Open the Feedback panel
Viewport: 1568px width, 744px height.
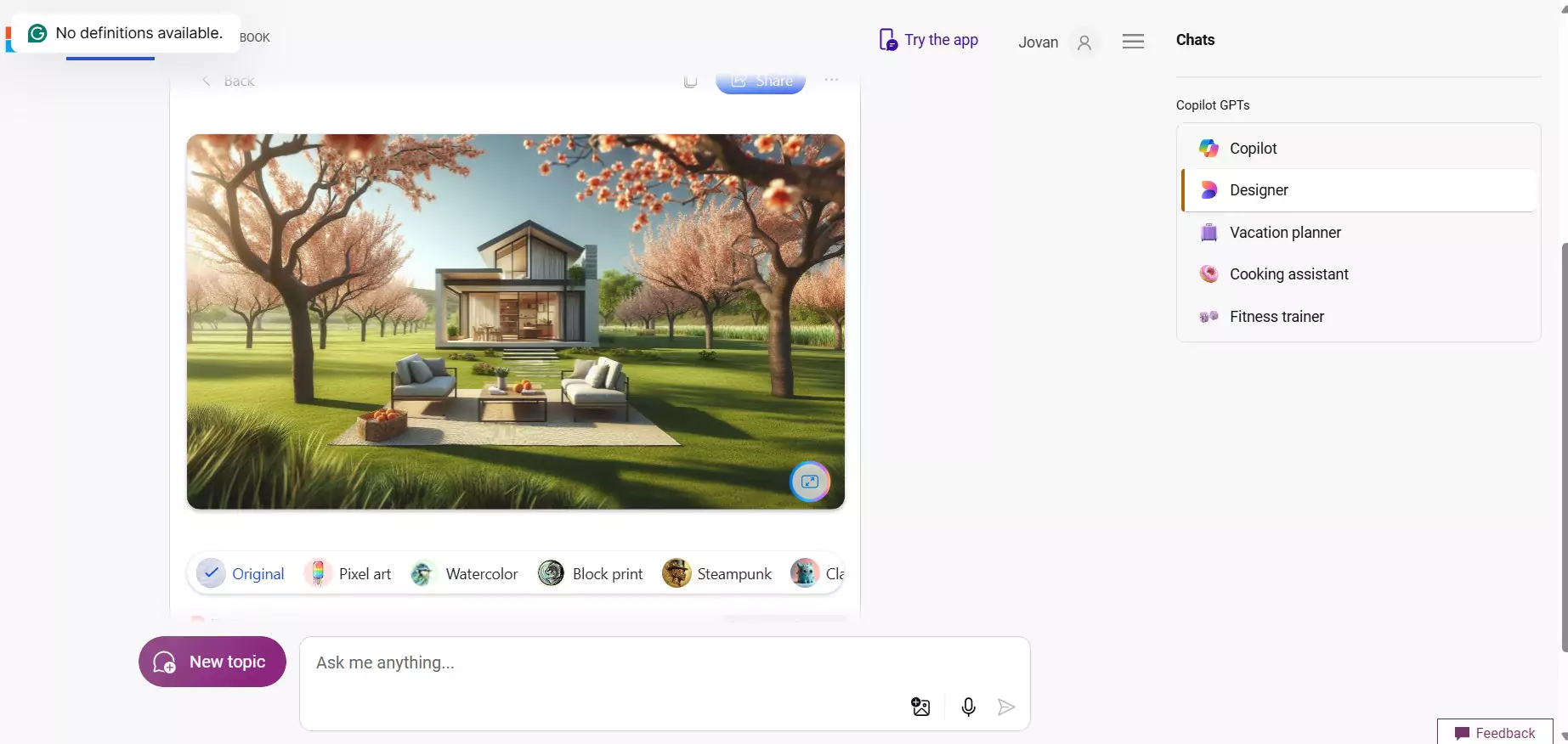[1495, 733]
